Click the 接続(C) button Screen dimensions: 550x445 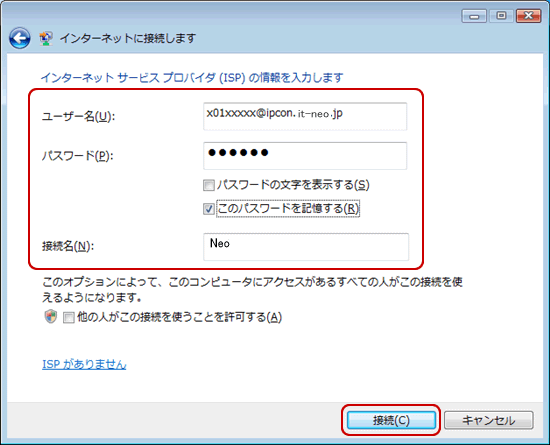pyautogui.click(x=391, y=420)
